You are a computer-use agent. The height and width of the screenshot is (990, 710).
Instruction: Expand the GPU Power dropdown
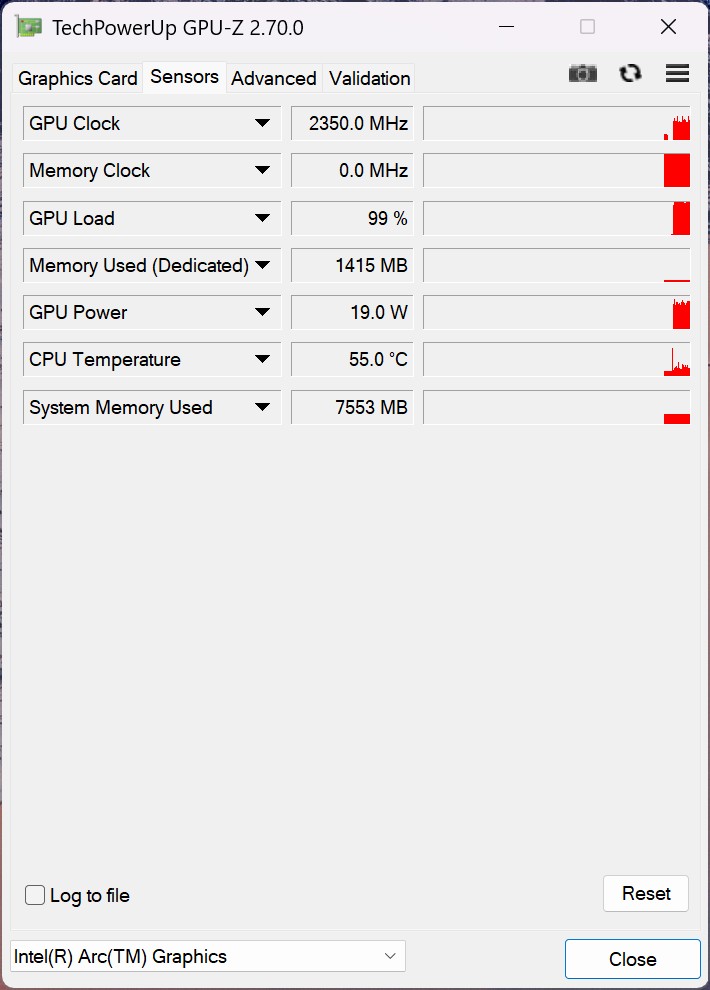[263, 312]
